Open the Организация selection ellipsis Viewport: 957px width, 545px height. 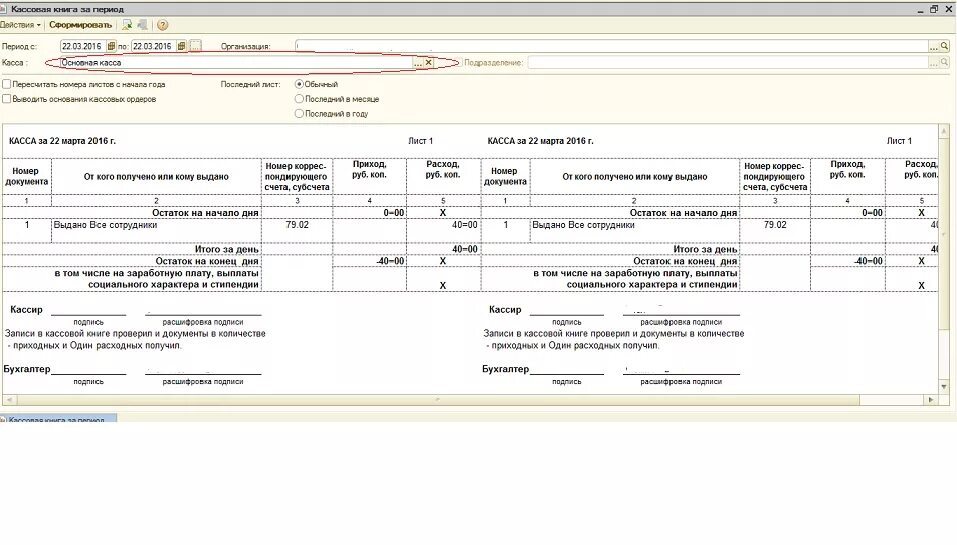[934, 46]
